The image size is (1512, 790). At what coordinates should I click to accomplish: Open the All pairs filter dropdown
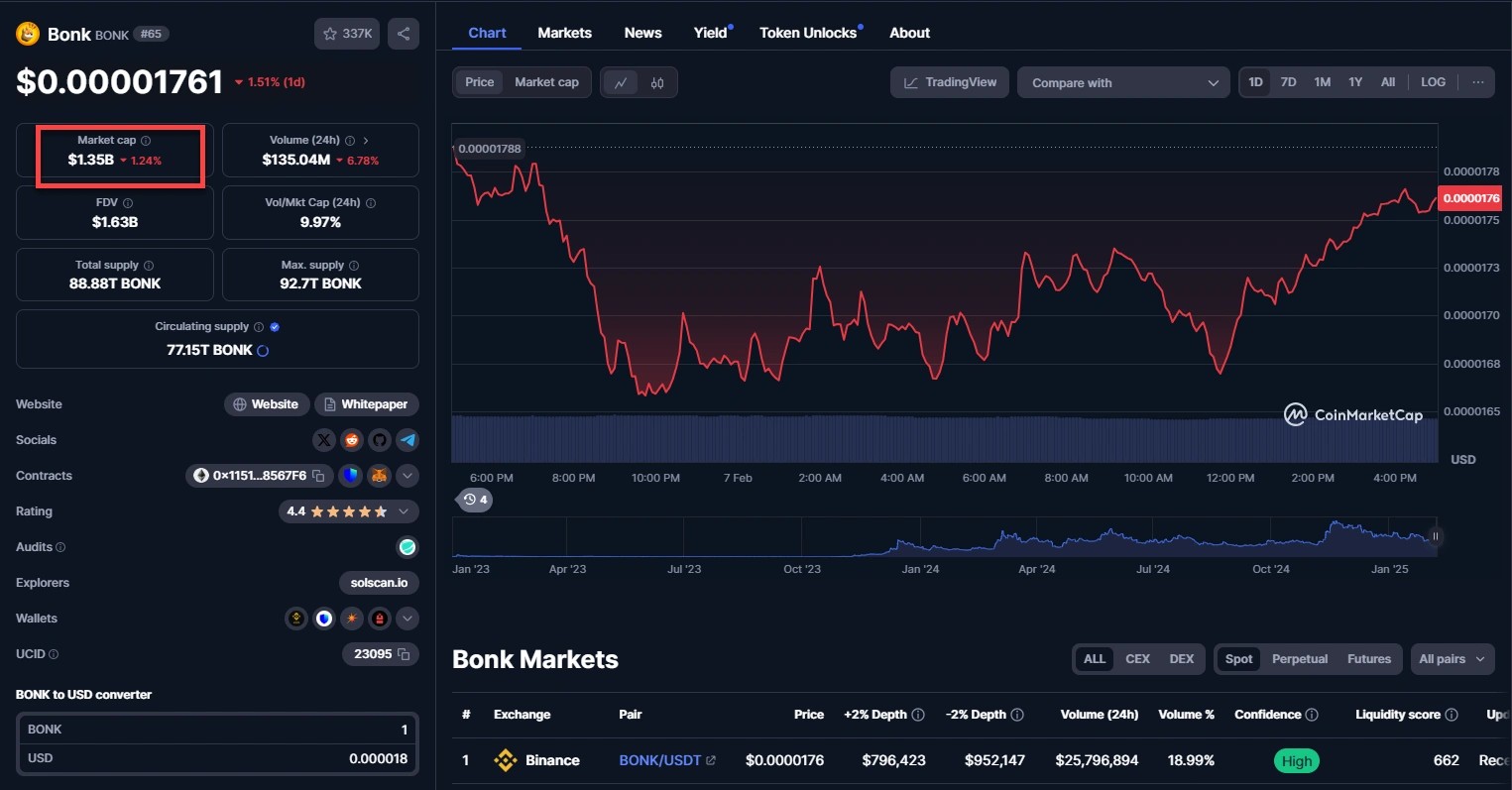(x=1452, y=659)
